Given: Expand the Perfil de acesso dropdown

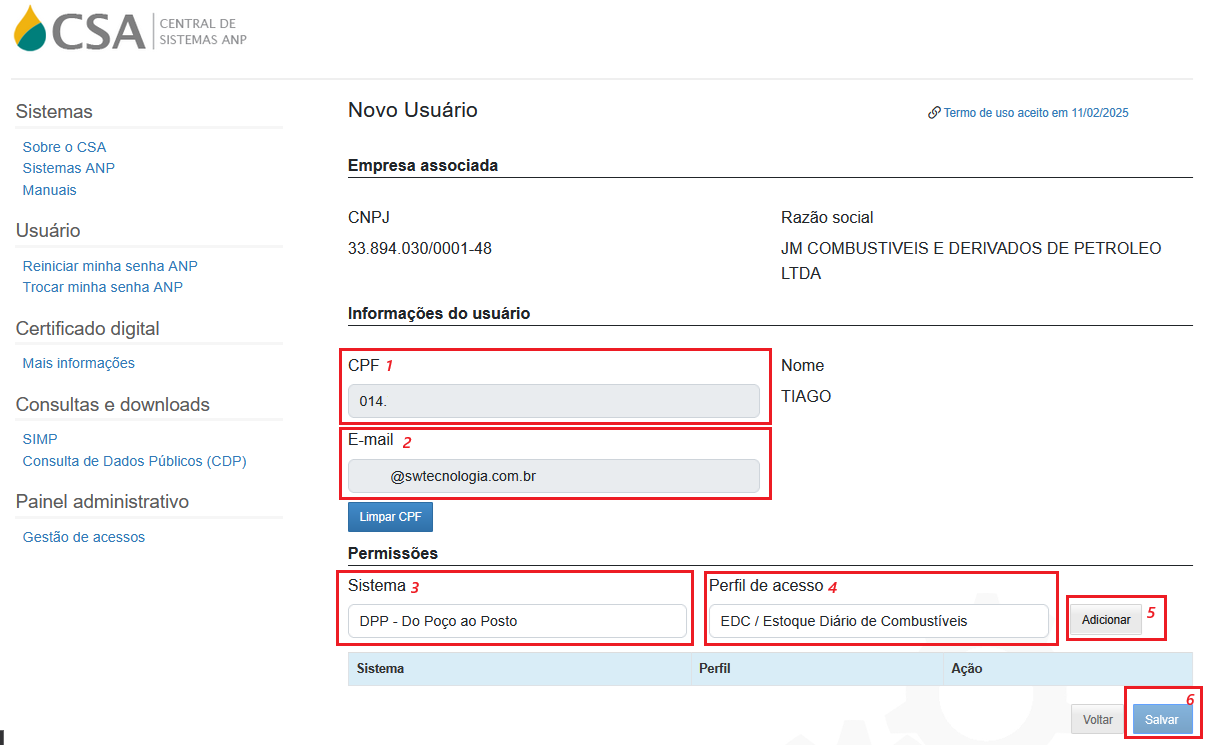Looking at the screenshot, I should pyautogui.click(x=878, y=621).
